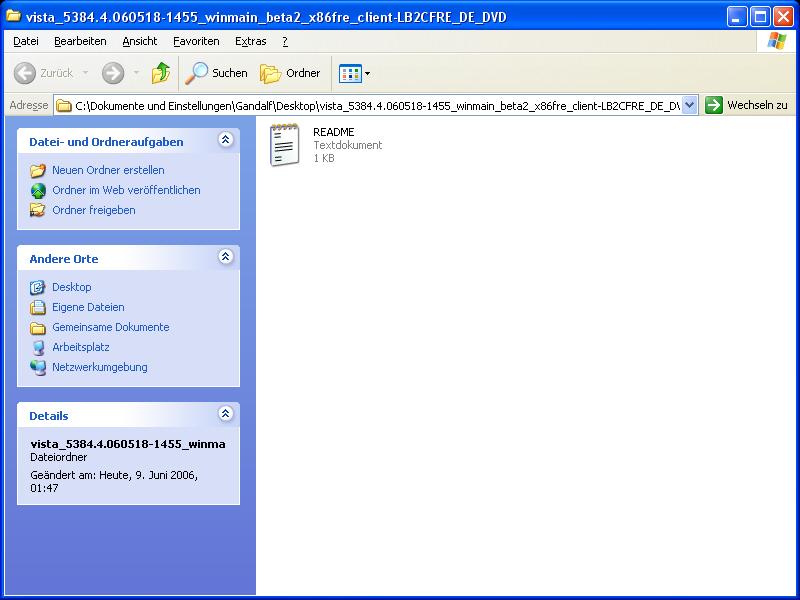Collapse the Details panel
The height and width of the screenshot is (600, 800).
pos(226,413)
